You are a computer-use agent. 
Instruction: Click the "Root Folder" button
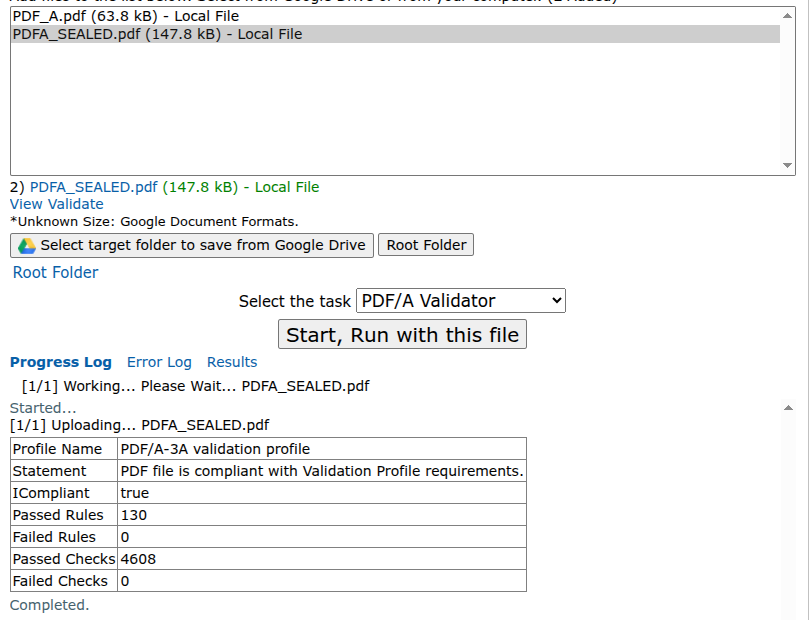(425, 244)
